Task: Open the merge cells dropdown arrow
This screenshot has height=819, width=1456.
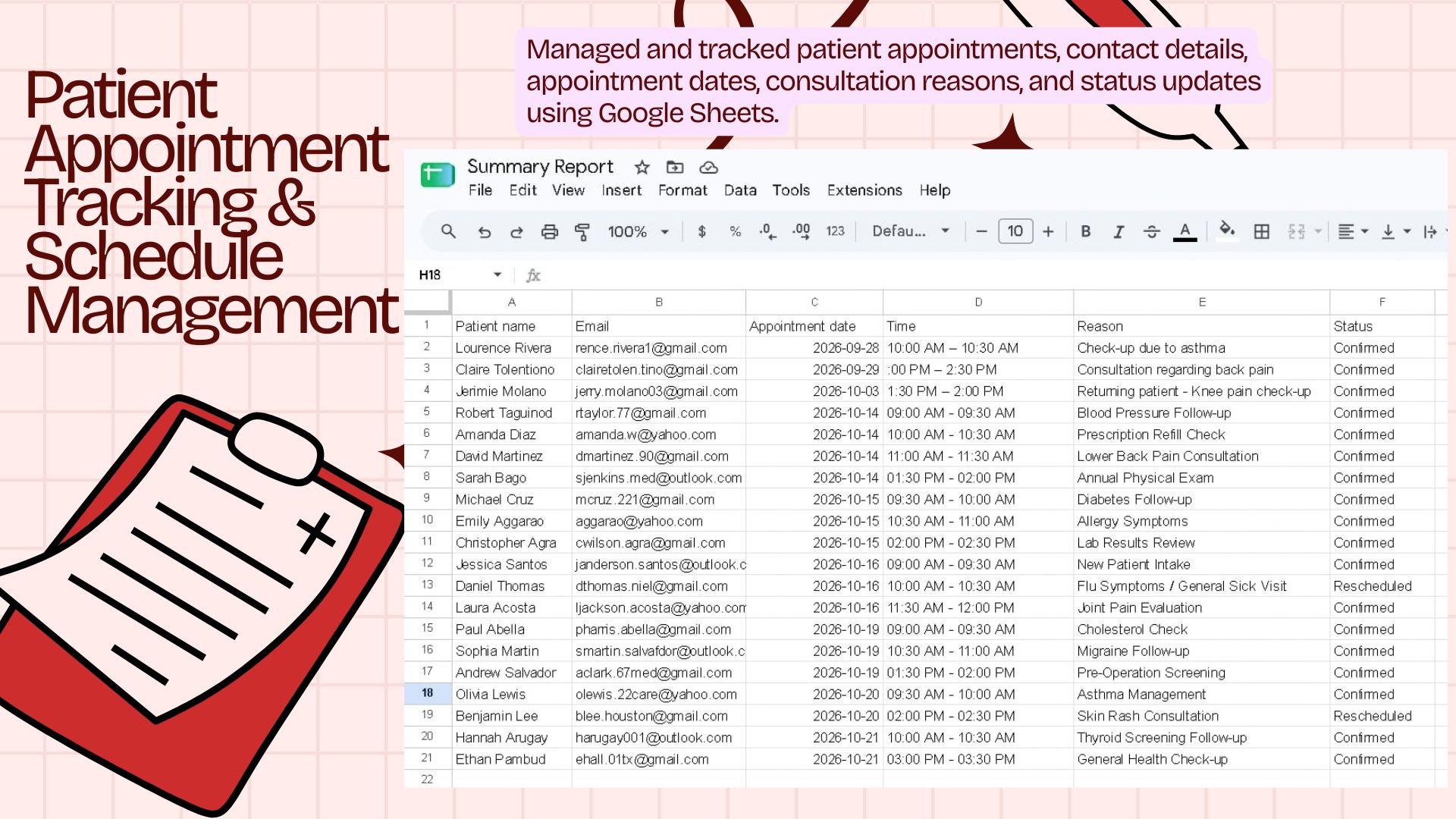Action: [x=1318, y=232]
